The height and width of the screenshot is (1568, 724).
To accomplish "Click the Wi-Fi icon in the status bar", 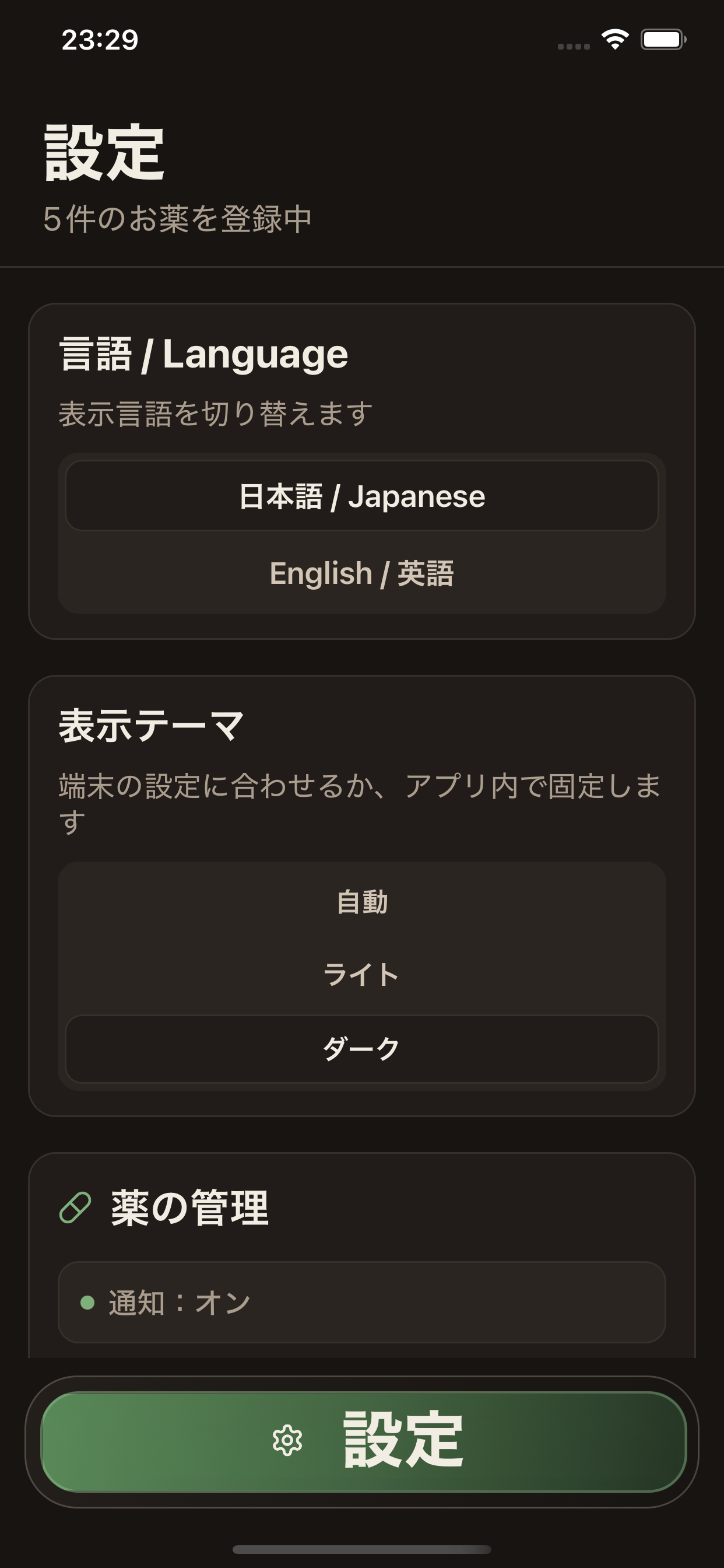I will pyautogui.click(x=615, y=38).
